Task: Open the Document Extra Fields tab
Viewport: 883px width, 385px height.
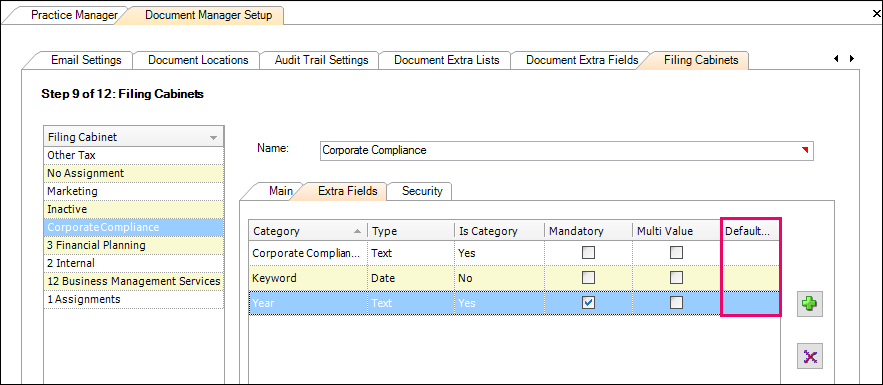Action: (x=582, y=60)
